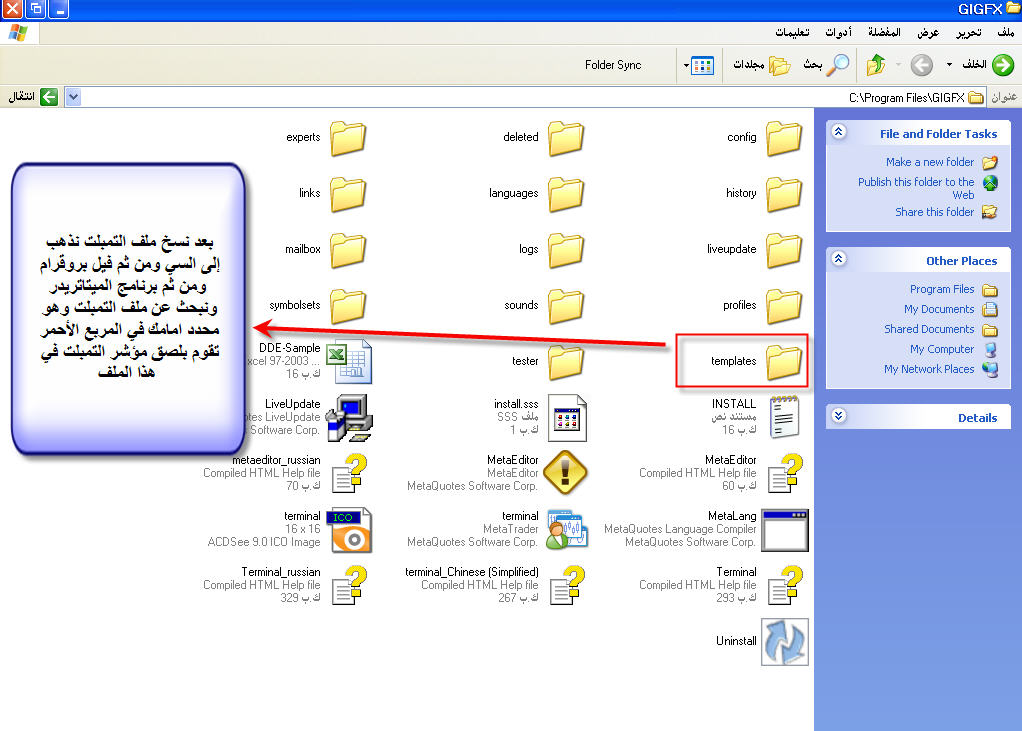The width and height of the screenshot is (1022, 731).
Task: Open the ملف (File) menu
Action: tap(1005, 32)
